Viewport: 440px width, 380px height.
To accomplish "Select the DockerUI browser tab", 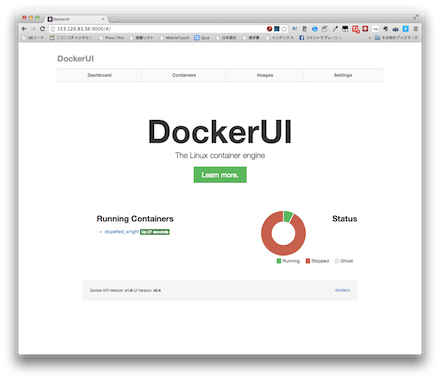I will [76, 19].
